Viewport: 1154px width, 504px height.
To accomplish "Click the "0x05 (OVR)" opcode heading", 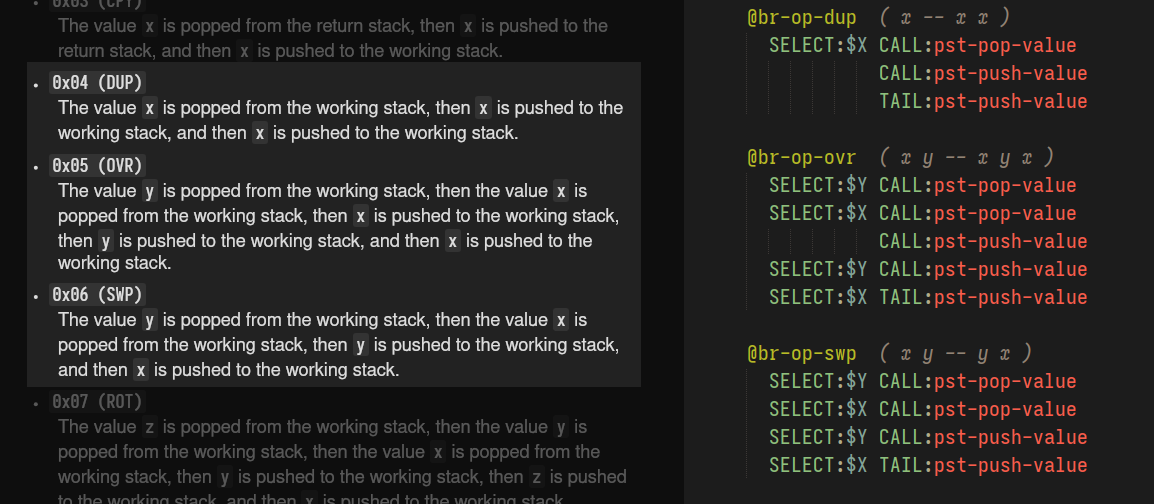I will (x=97, y=165).
